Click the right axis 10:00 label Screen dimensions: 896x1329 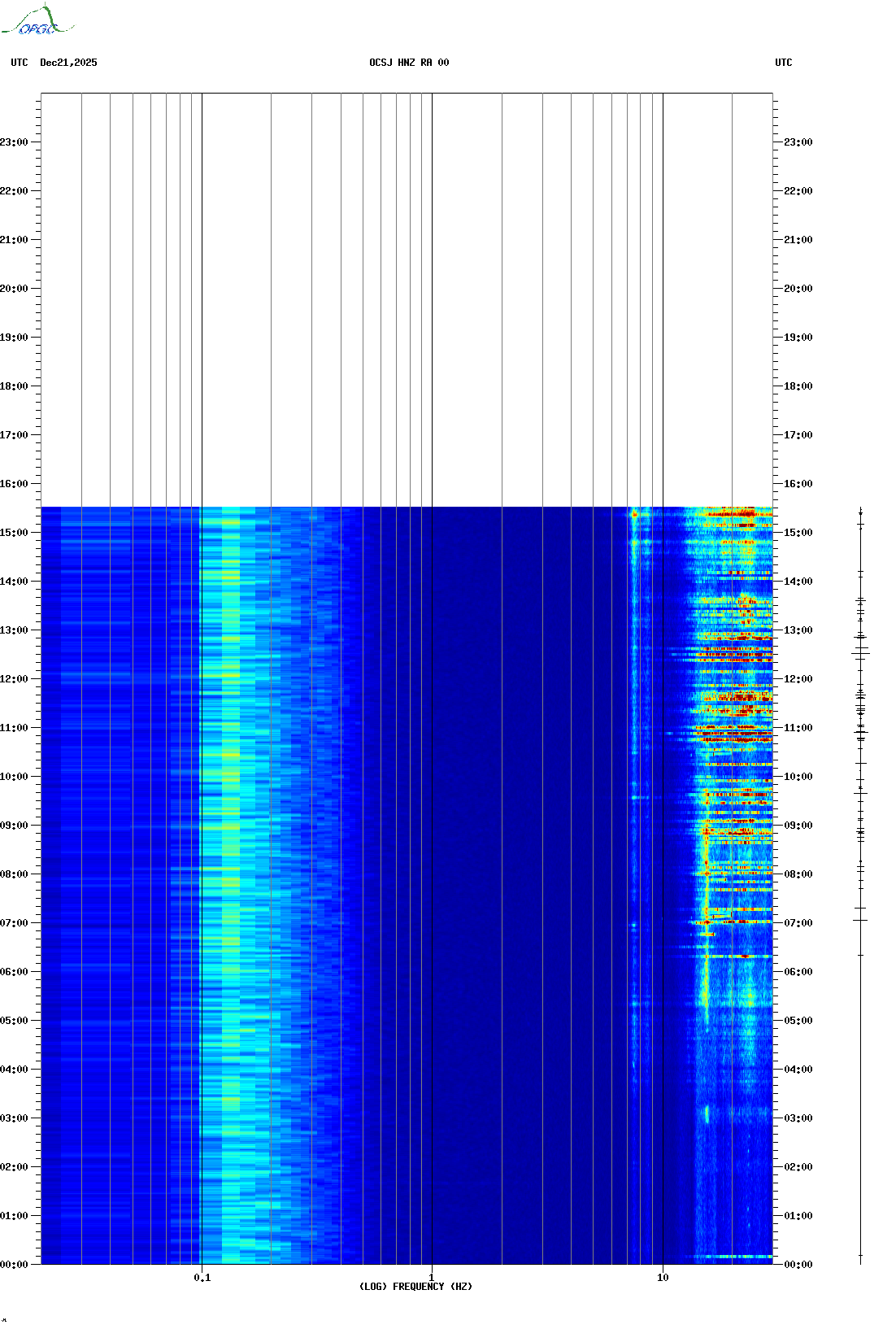(x=798, y=777)
